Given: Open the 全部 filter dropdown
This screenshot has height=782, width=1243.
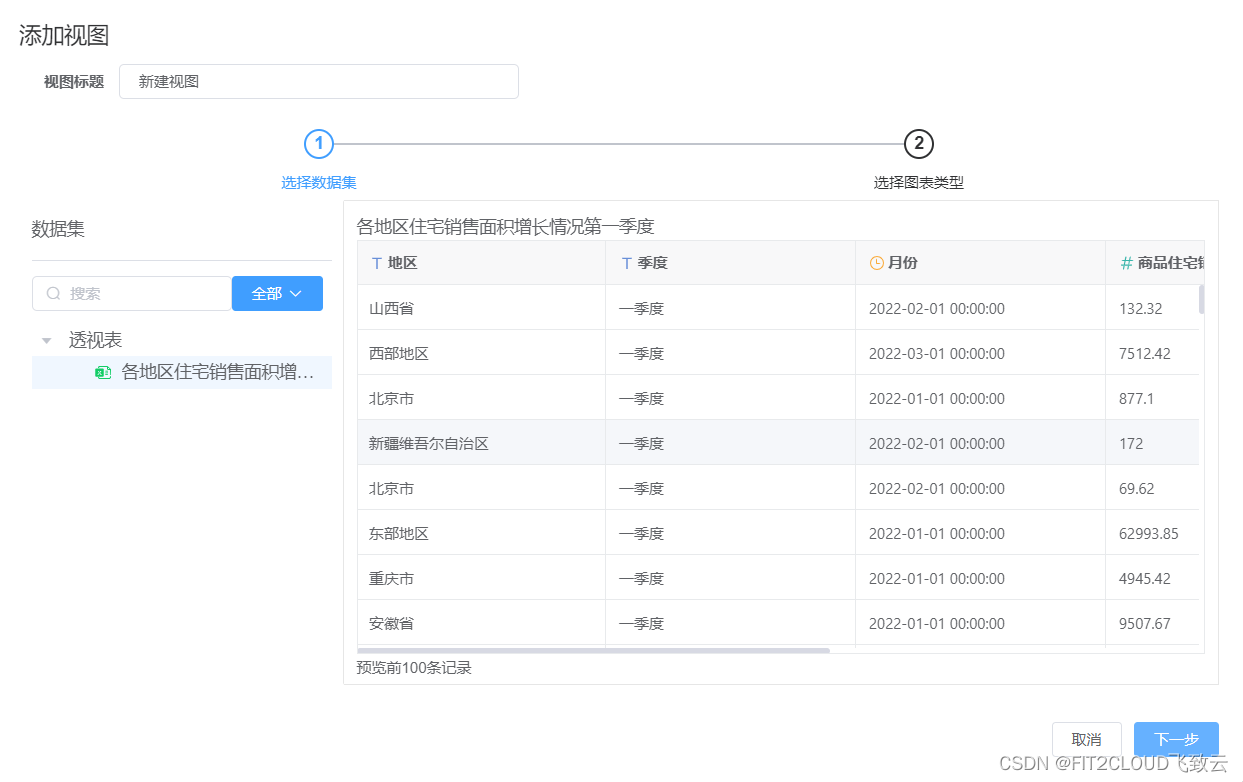Looking at the screenshot, I should 277,293.
